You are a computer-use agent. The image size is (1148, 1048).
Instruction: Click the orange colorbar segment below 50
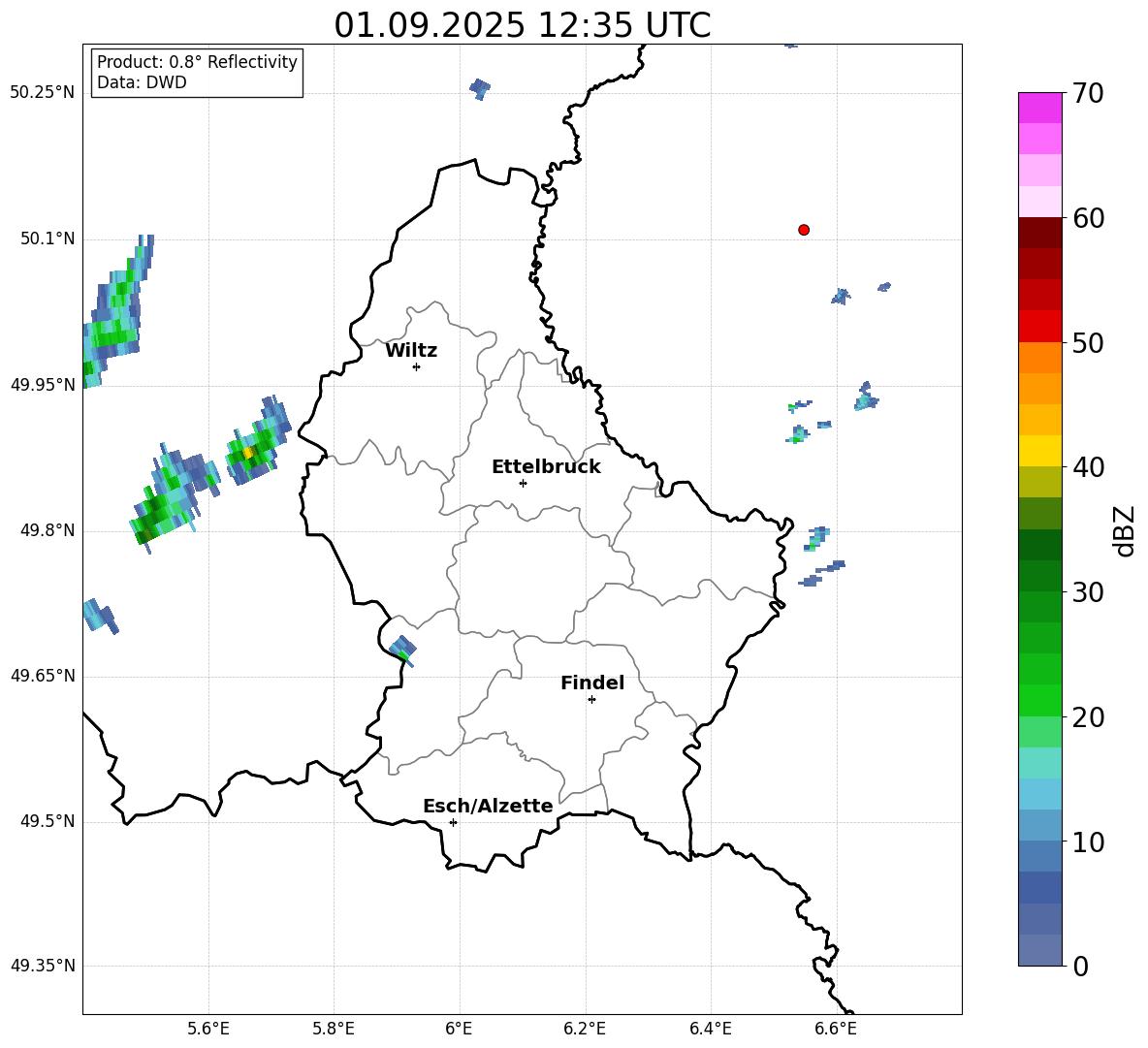pyautogui.click(x=1039, y=358)
